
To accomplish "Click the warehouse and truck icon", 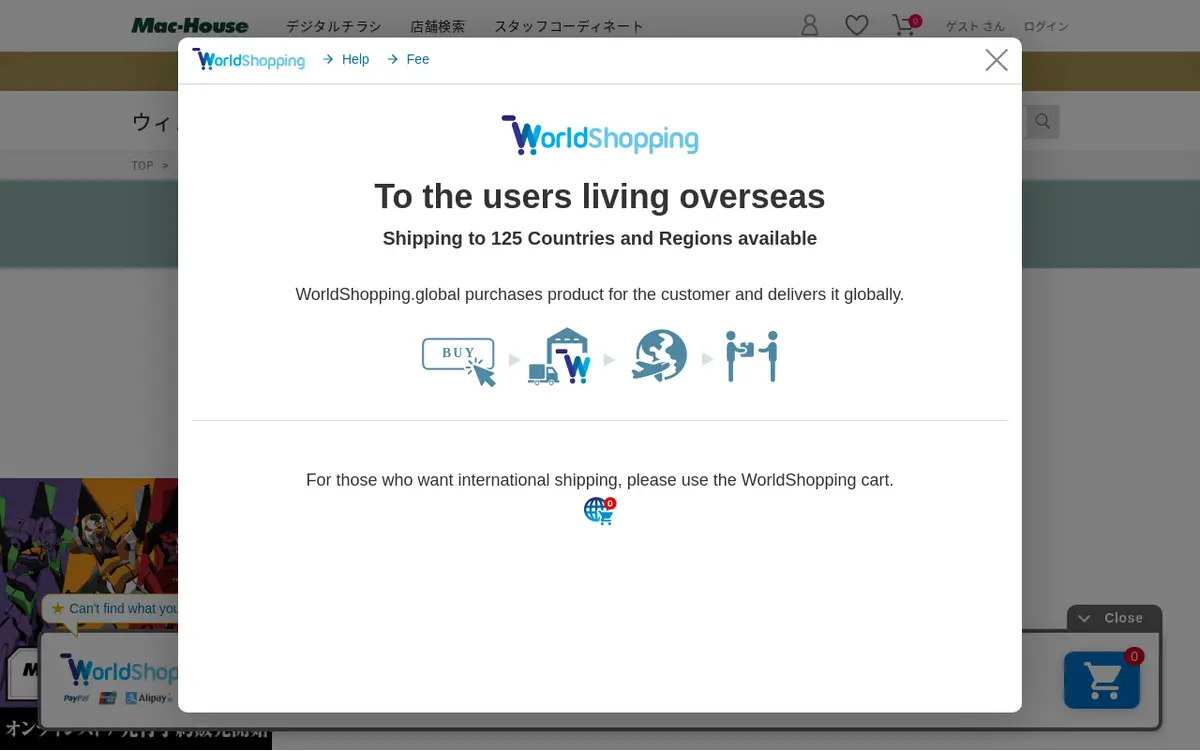I will coord(560,356).
